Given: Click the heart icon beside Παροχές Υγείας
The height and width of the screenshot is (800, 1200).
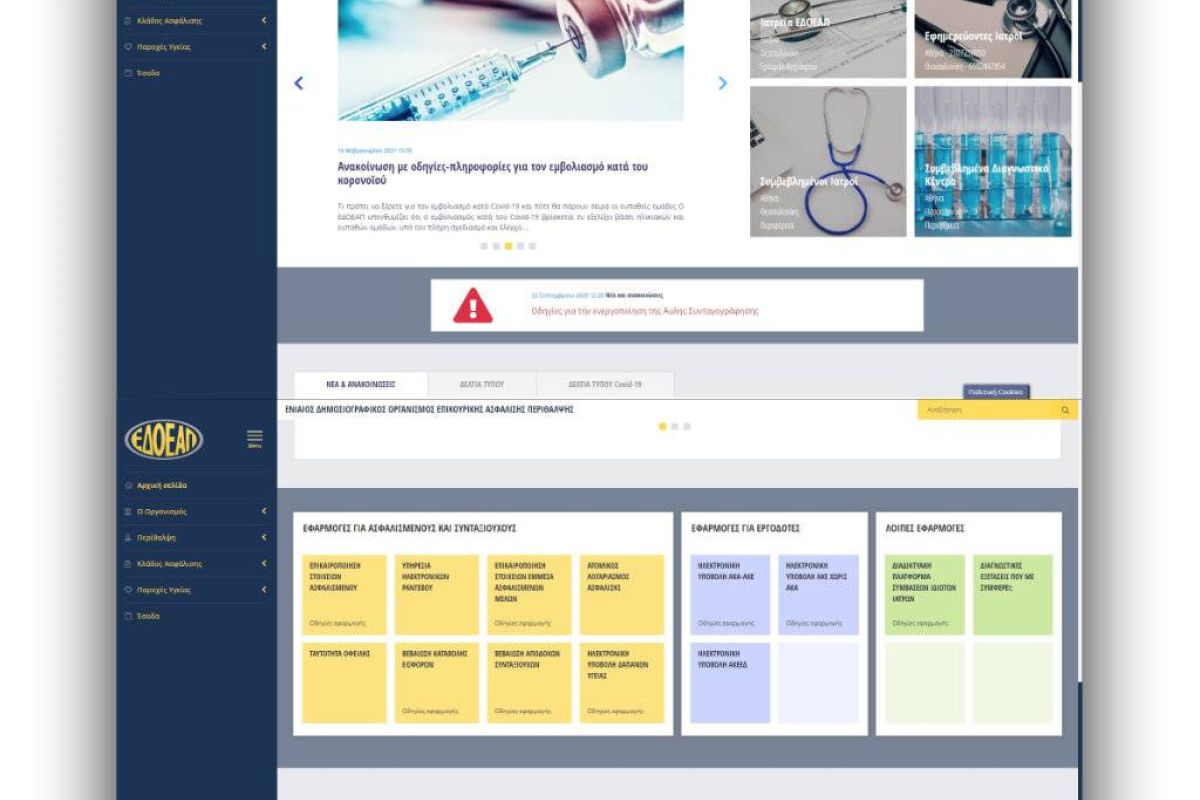Looking at the screenshot, I should tap(128, 590).
